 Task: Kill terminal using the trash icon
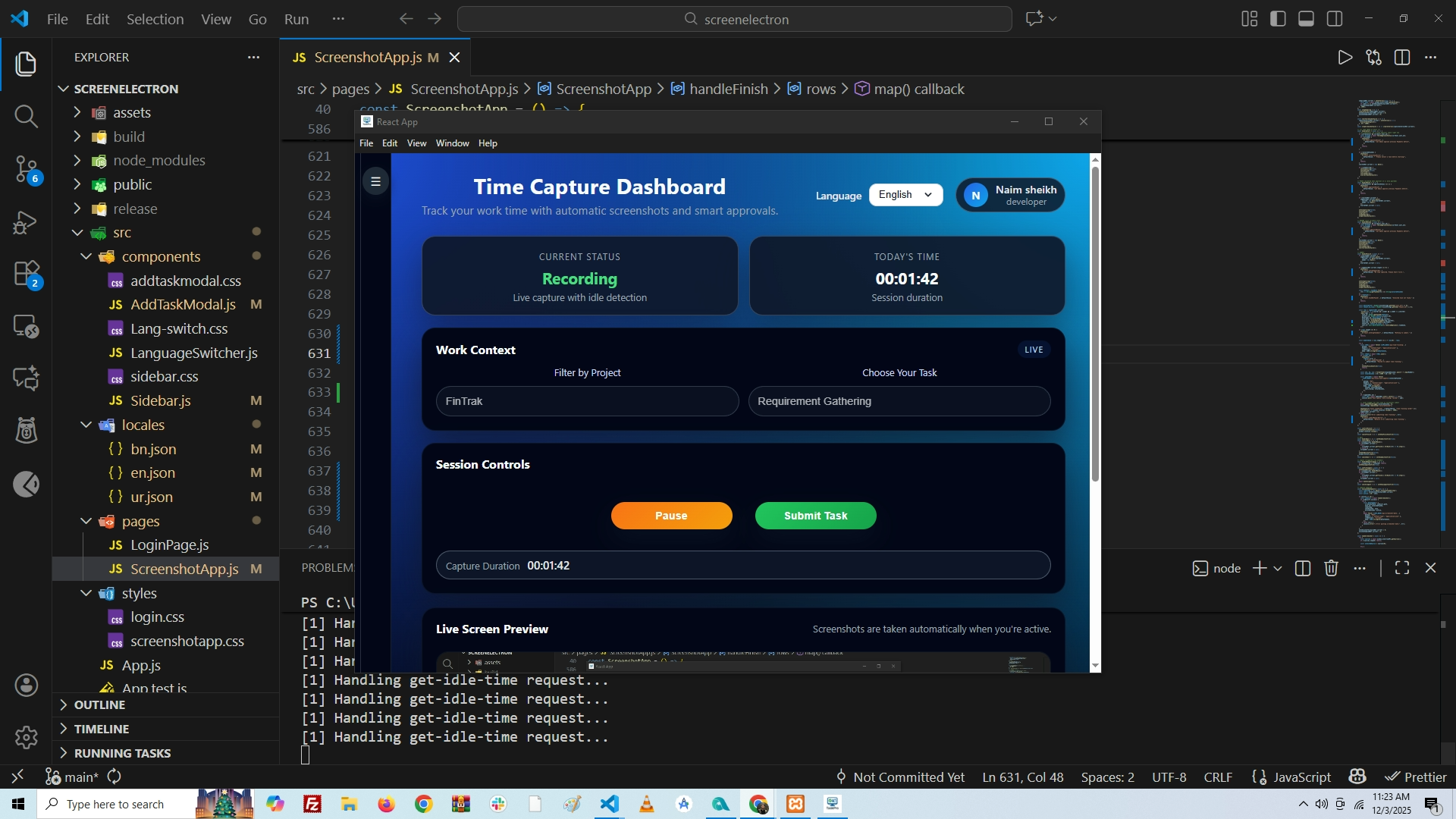(1331, 568)
